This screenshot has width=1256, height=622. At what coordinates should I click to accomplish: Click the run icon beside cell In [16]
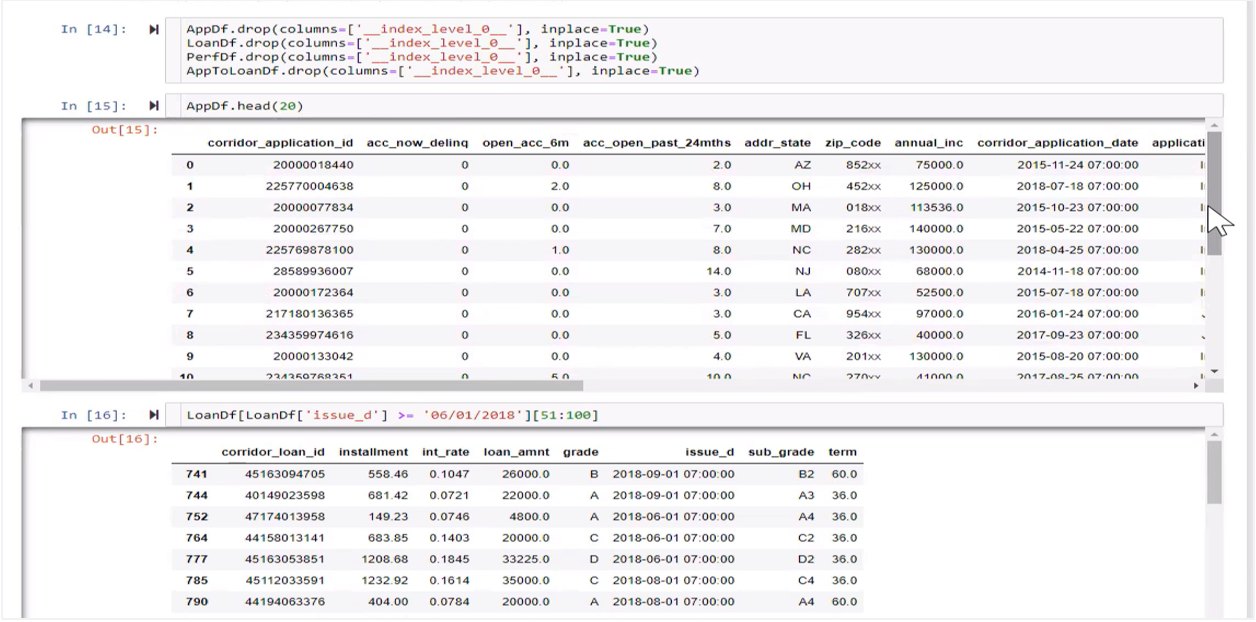point(154,415)
